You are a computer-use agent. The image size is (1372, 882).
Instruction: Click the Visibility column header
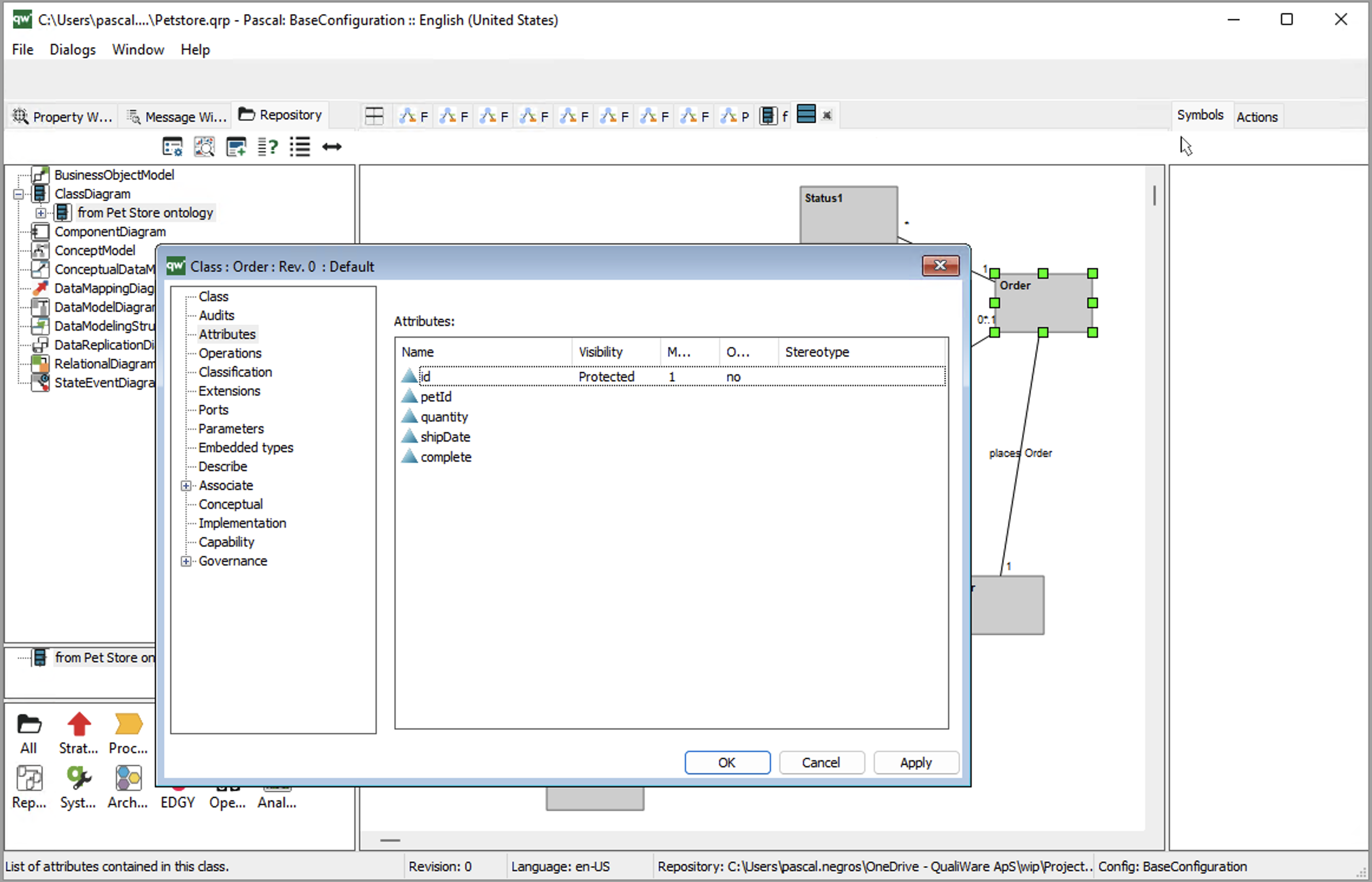tap(616, 352)
